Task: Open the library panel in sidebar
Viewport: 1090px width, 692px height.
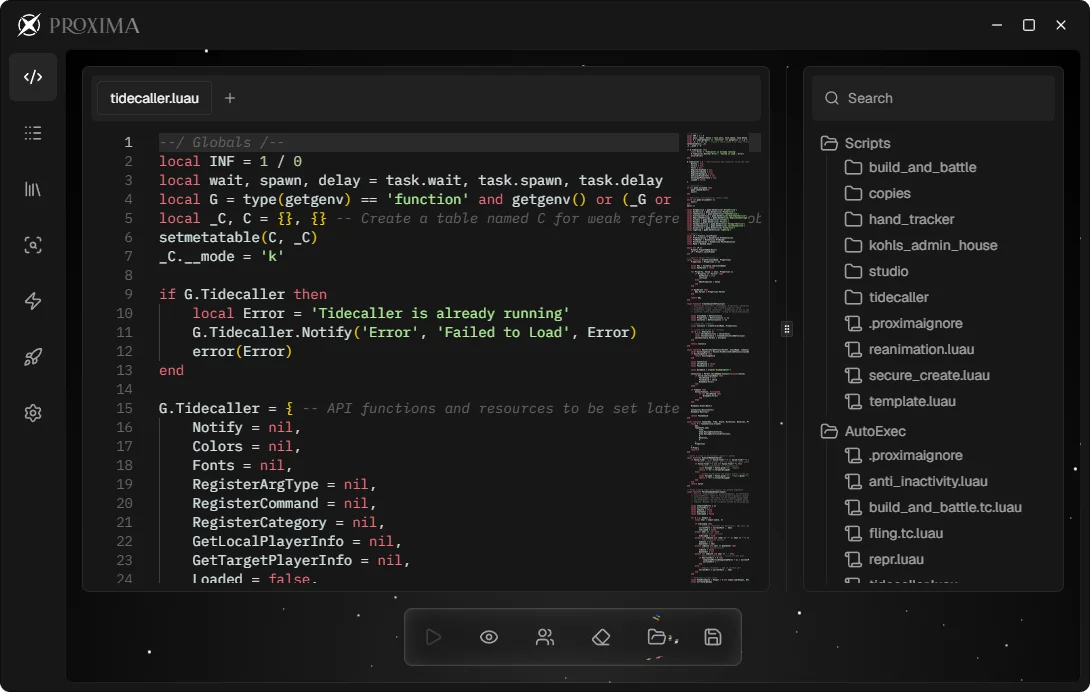Action: (x=33, y=189)
